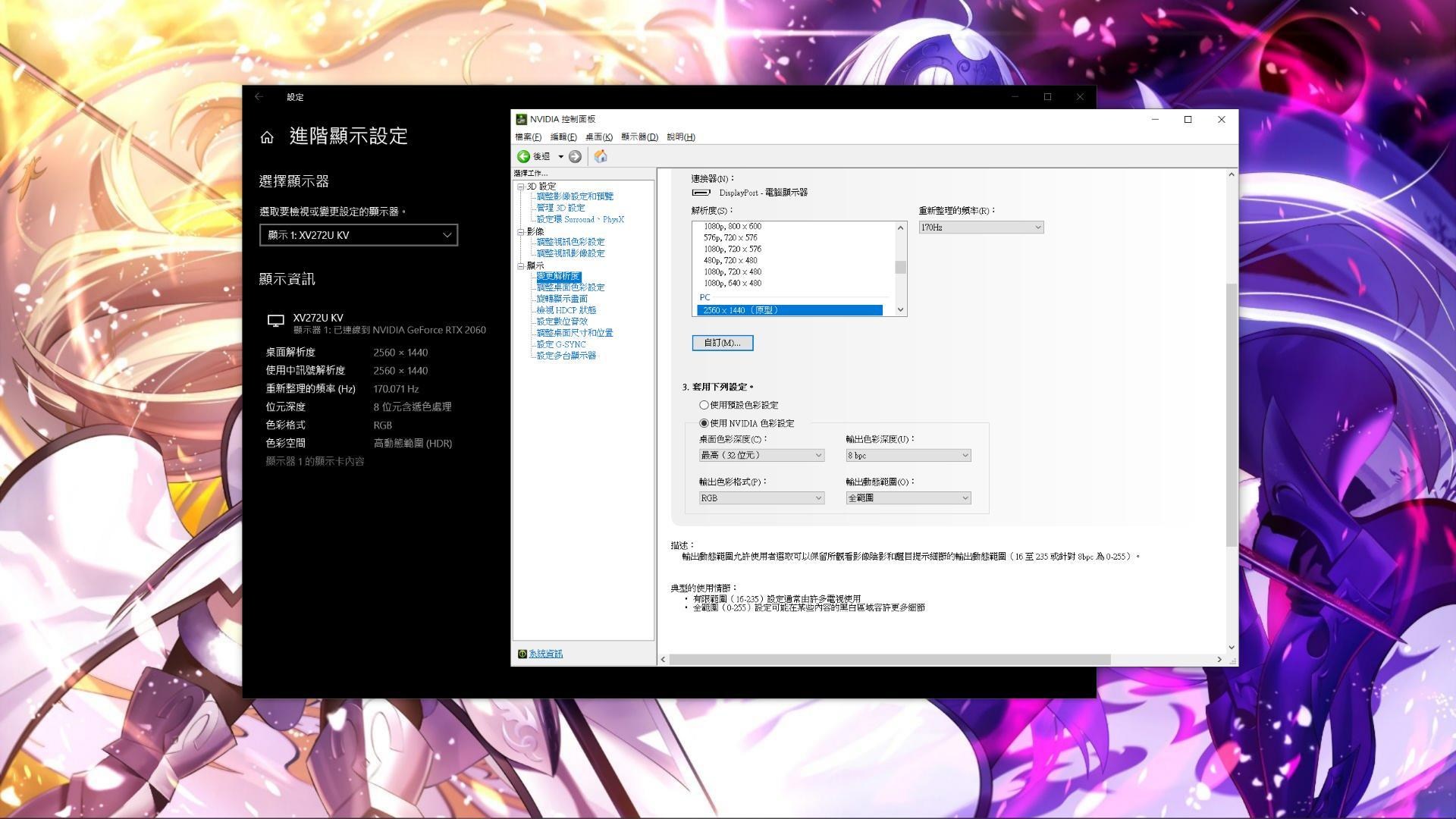Click resolution list scroll down arrow
This screenshot has height=819, width=1456.
pyautogui.click(x=900, y=309)
